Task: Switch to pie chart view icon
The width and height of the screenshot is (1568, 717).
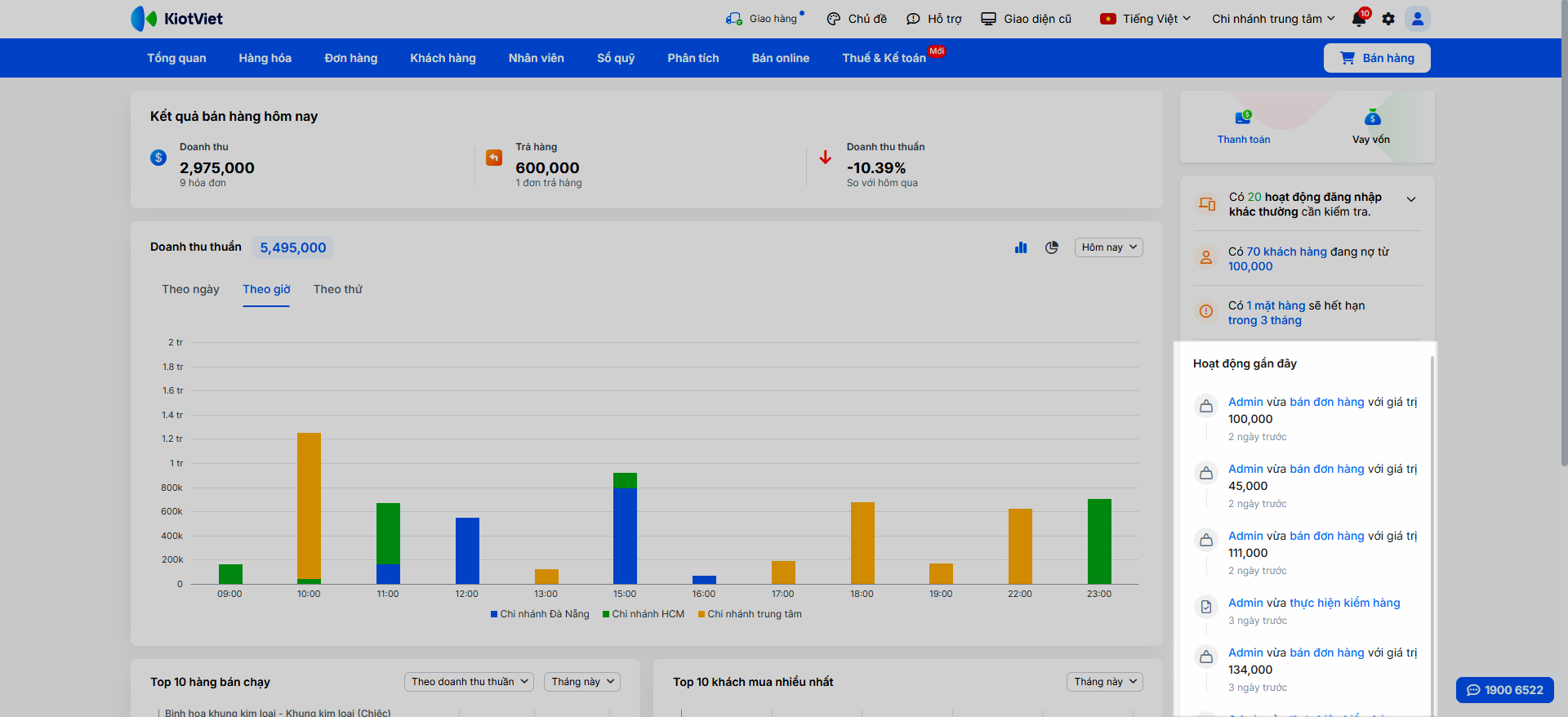Action: point(1052,247)
